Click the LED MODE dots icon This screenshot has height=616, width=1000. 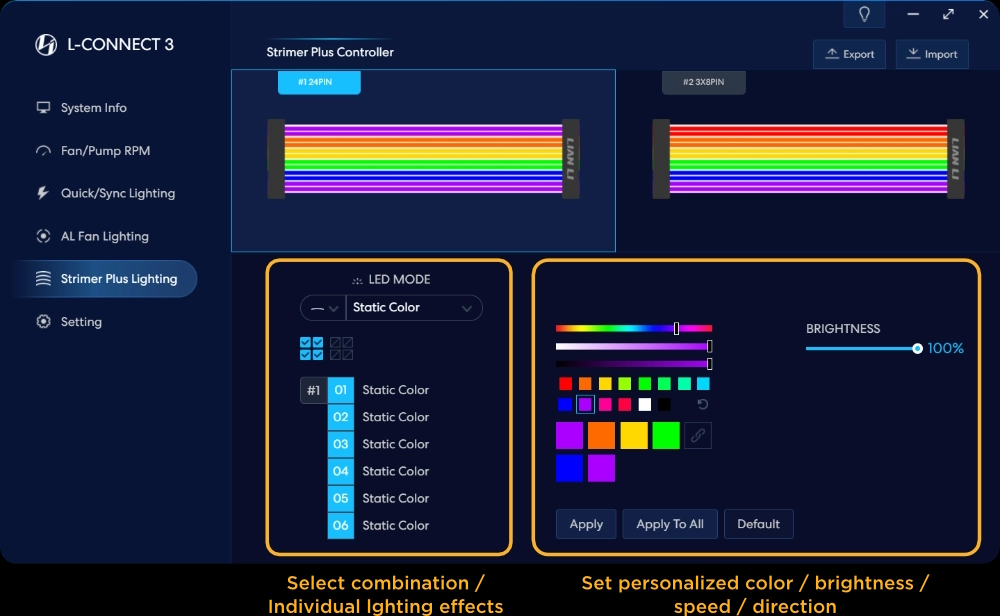pos(357,281)
